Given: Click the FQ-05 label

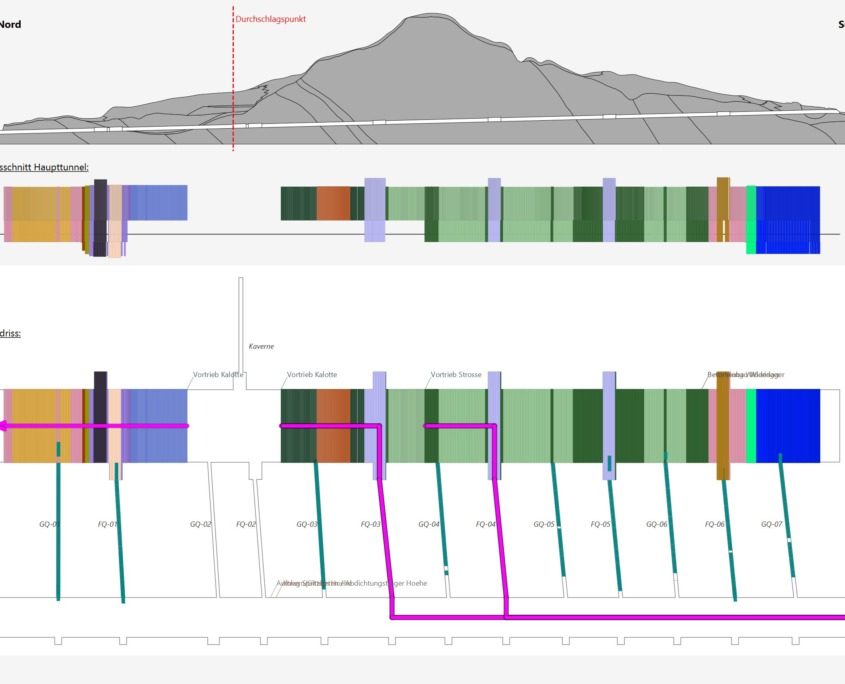Looking at the screenshot, I should tap(600, 524).
